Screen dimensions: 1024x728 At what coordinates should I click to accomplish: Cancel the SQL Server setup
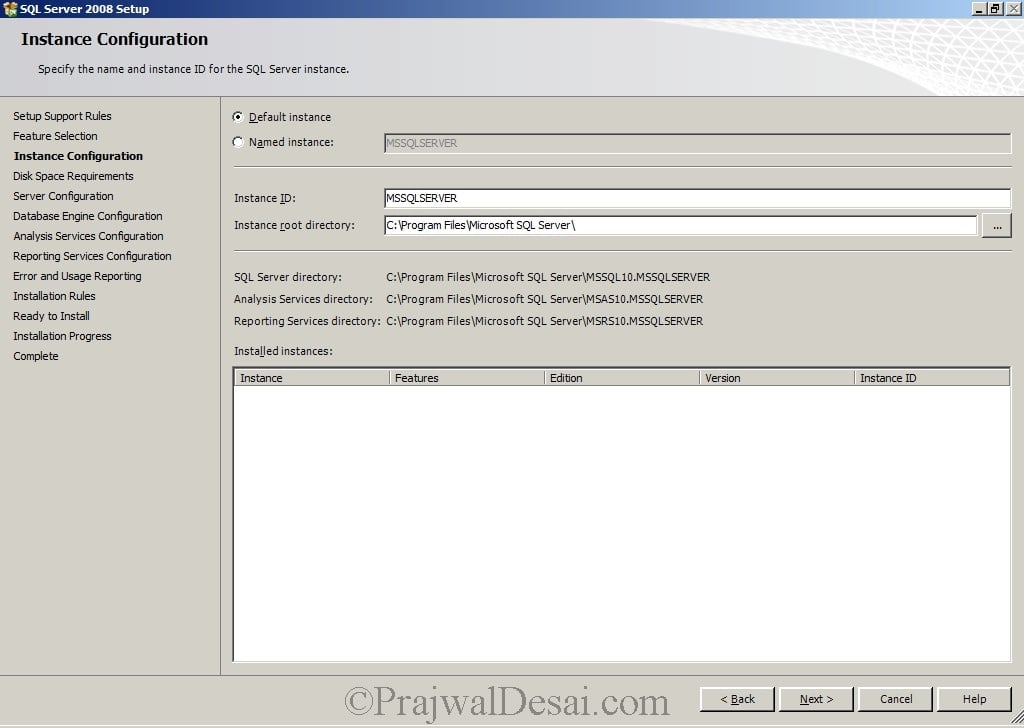click(895, 699)
